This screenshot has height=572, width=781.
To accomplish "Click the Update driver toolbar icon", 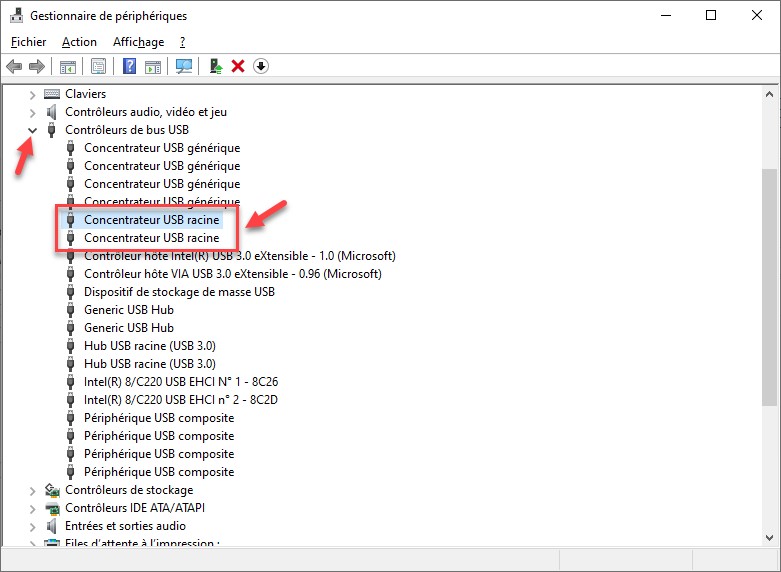I will point(215,66).
